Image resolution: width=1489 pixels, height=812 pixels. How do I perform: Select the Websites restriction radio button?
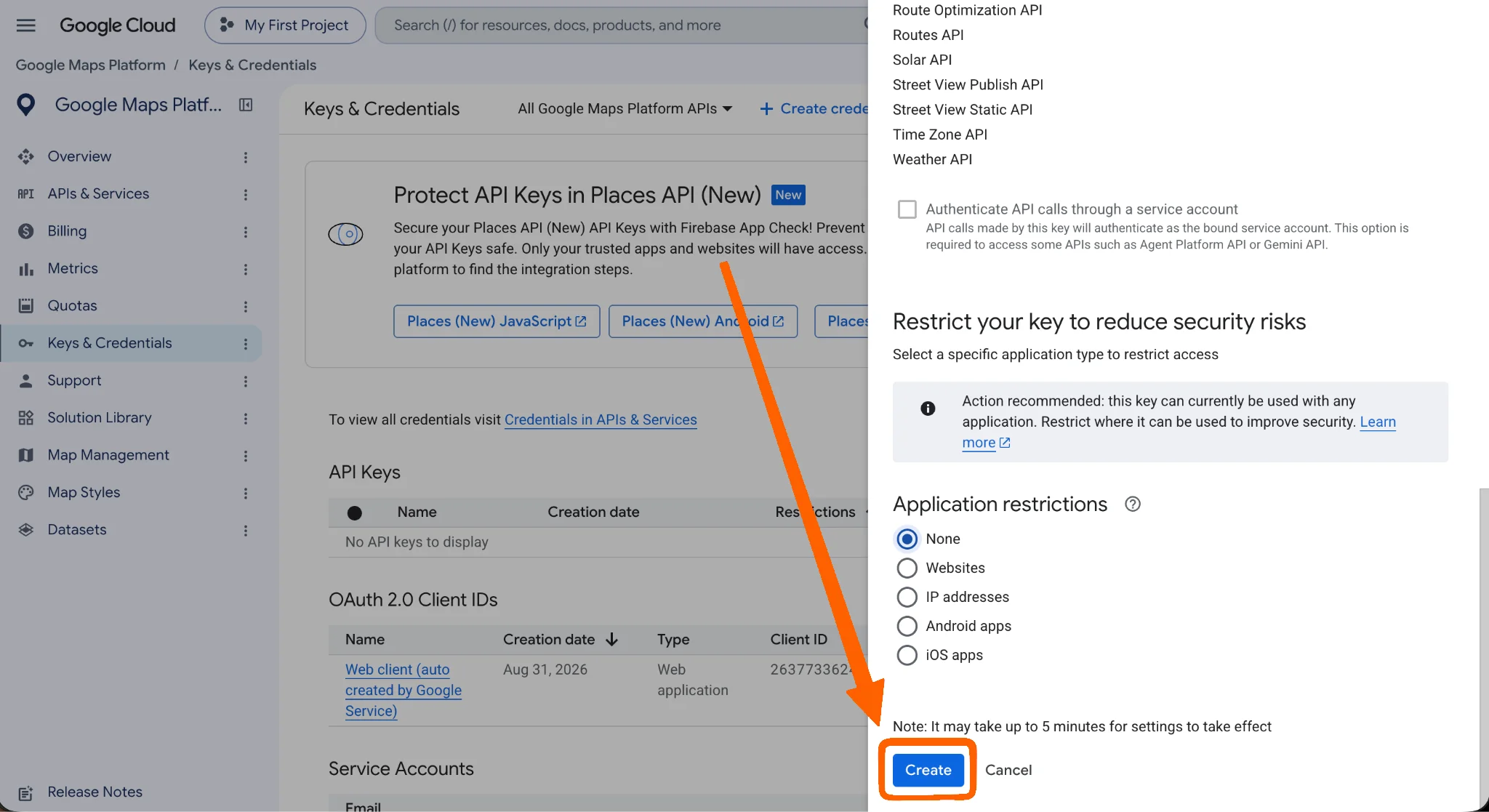[907, 568]
